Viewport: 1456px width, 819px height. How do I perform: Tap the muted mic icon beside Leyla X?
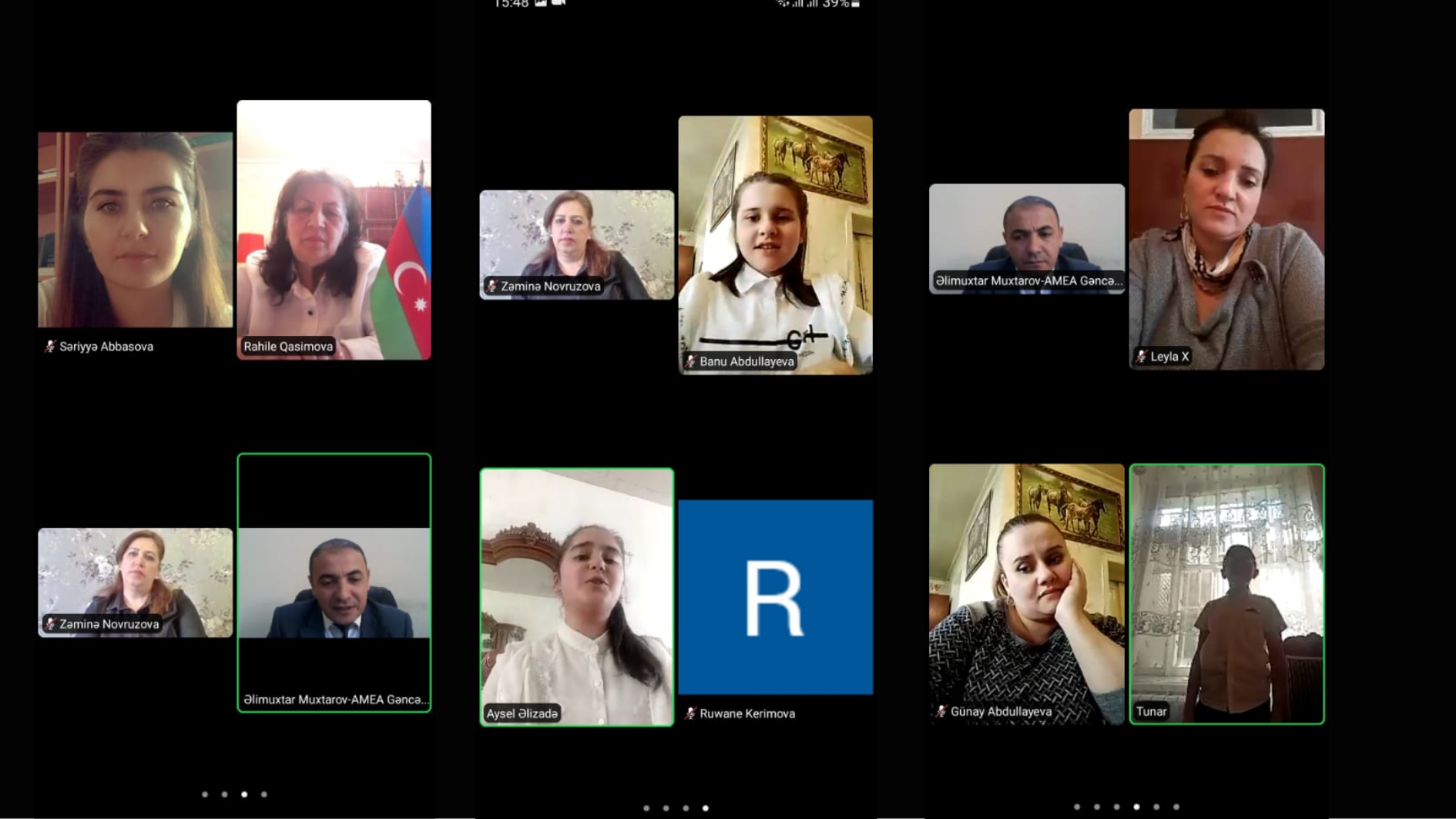1142,356
